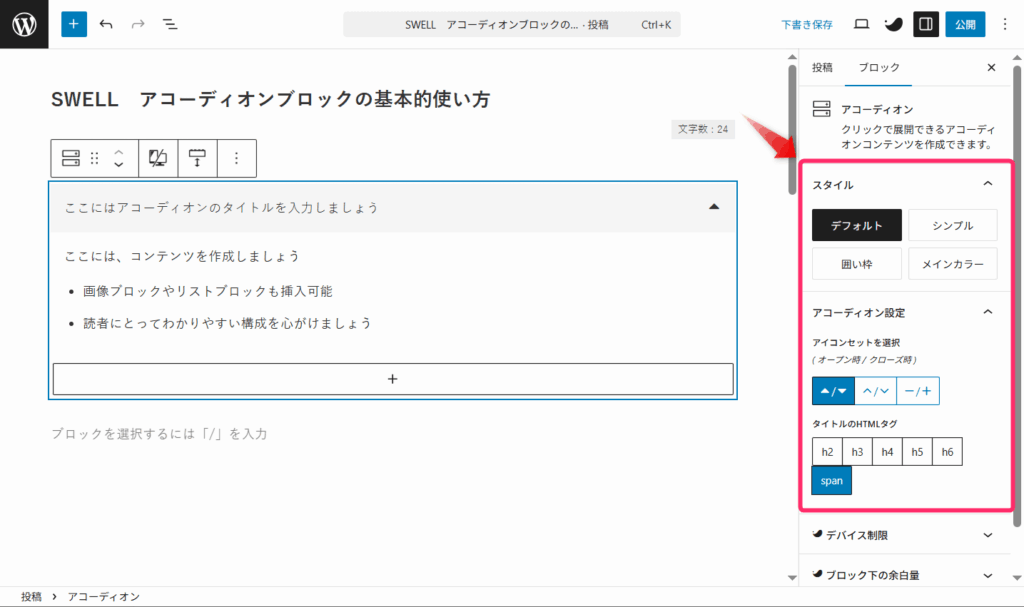Image resolution: width=1024 pixels, height=607 pixels.
Task: Set title HTML tag to h2
Action: tap(827, 451)
